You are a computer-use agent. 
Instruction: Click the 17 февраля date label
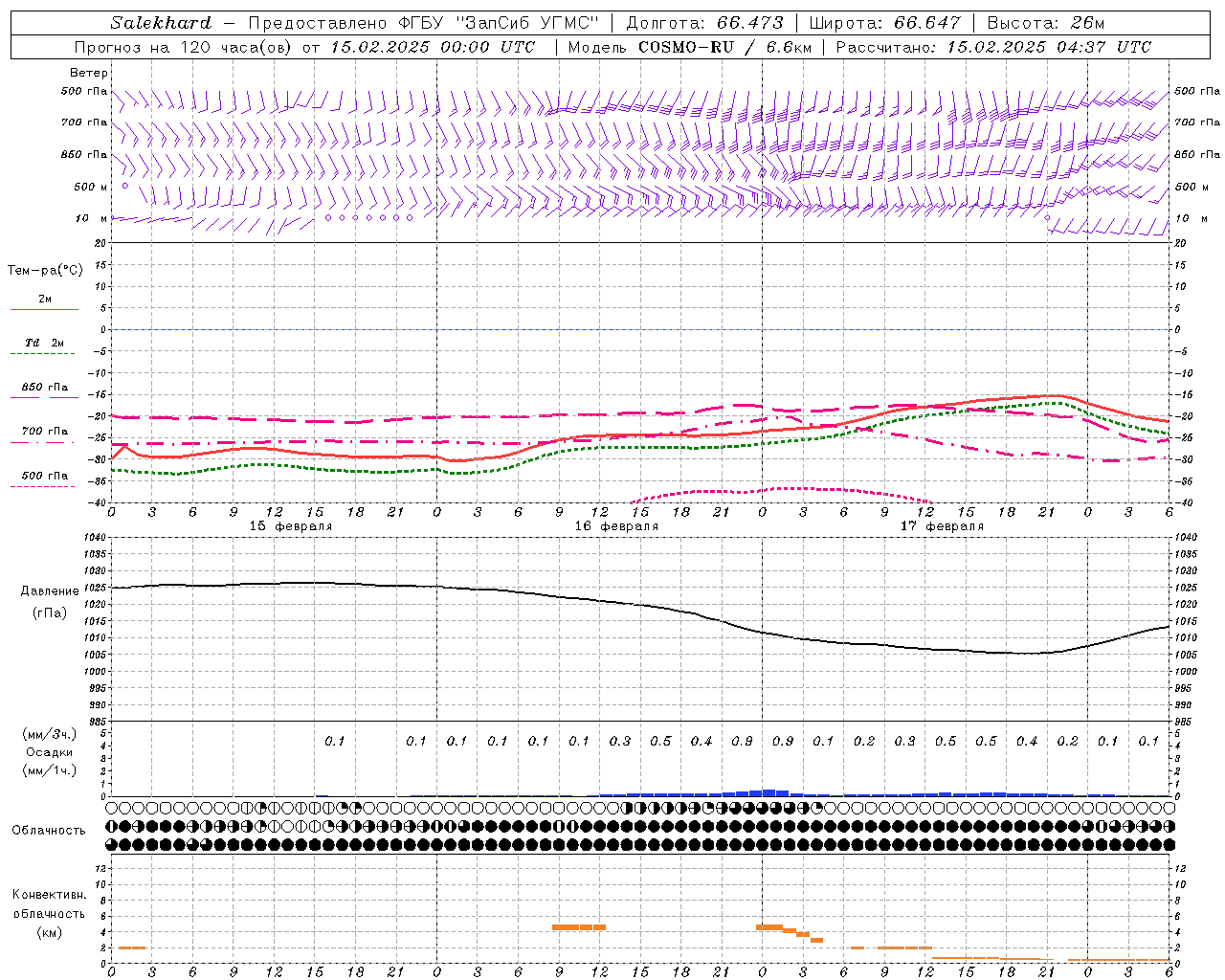pyautogui.click(x=942, y=526)
